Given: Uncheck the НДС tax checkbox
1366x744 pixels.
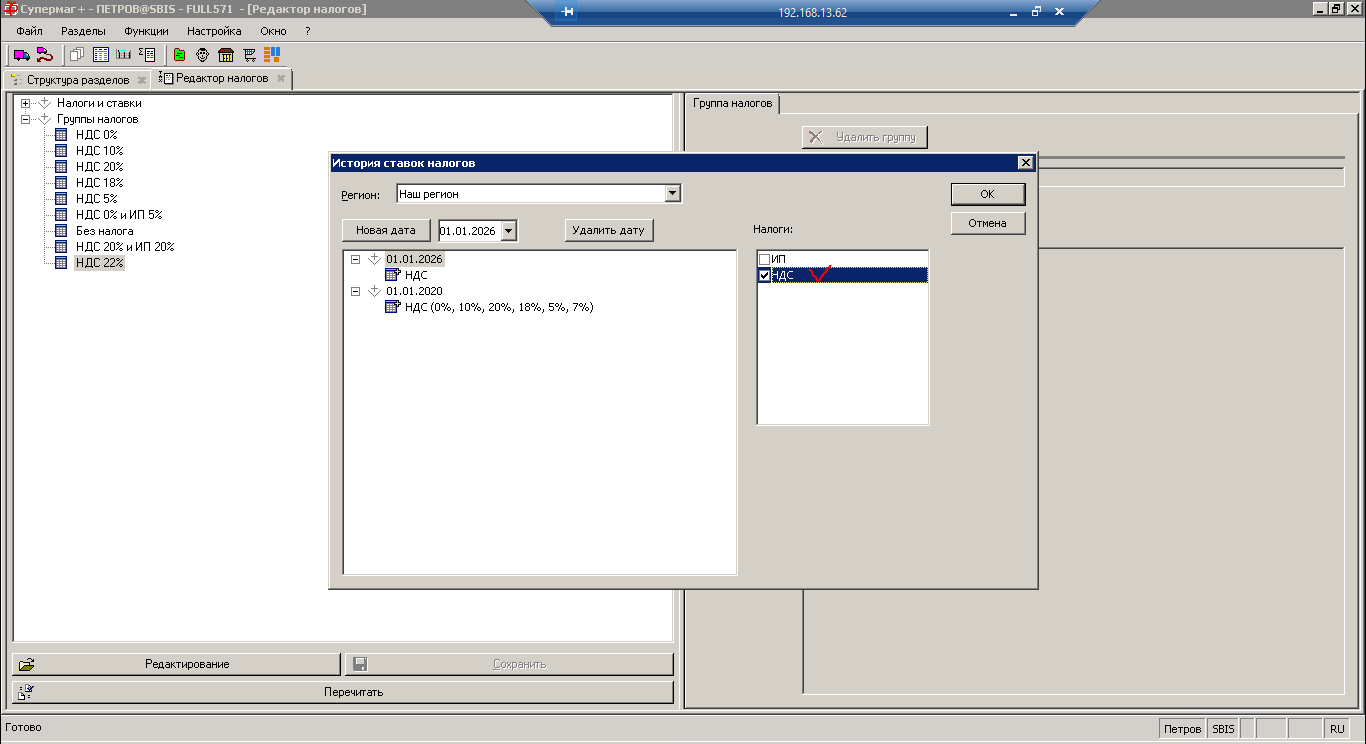Looking at the screenshot, I should [764, 276].
